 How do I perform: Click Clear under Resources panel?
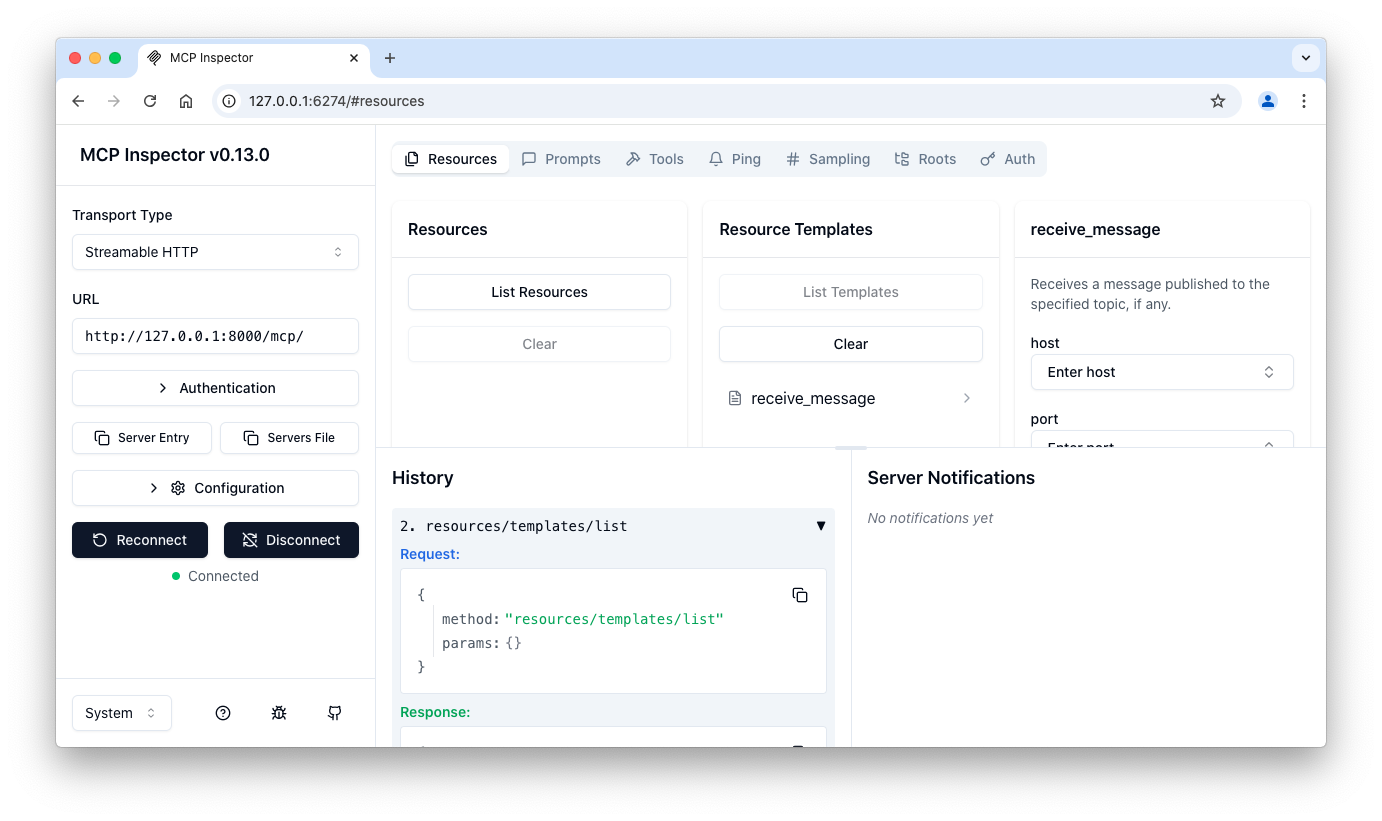pos(539,344)
